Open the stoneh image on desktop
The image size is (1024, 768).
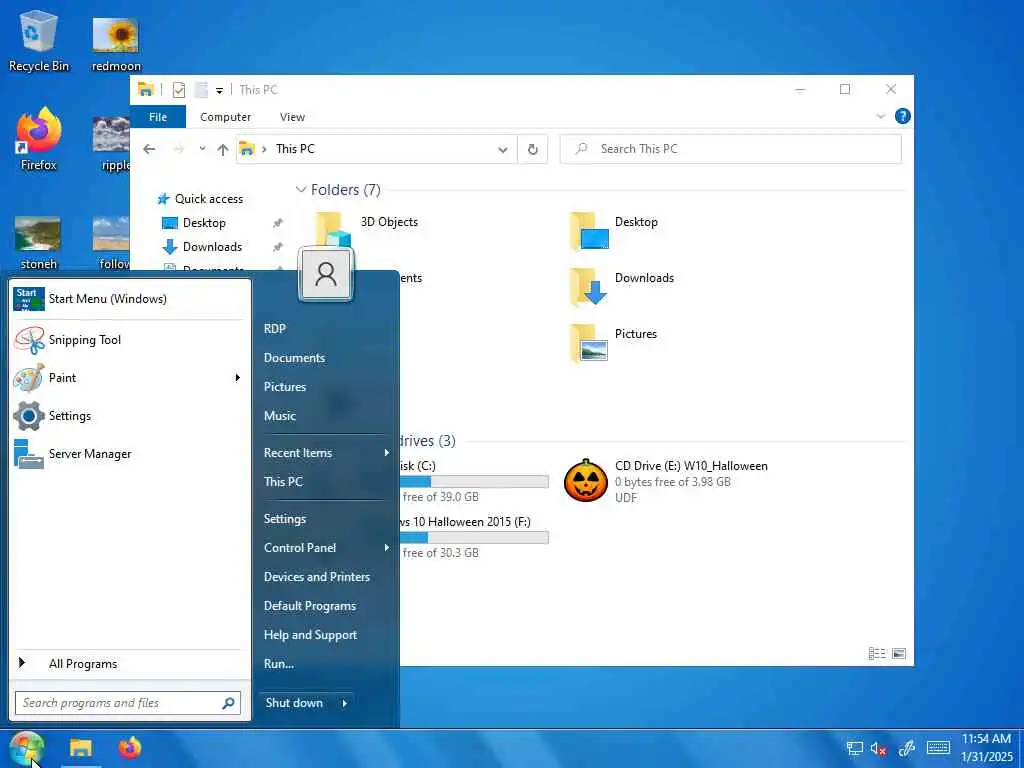(x=38, y=243)
